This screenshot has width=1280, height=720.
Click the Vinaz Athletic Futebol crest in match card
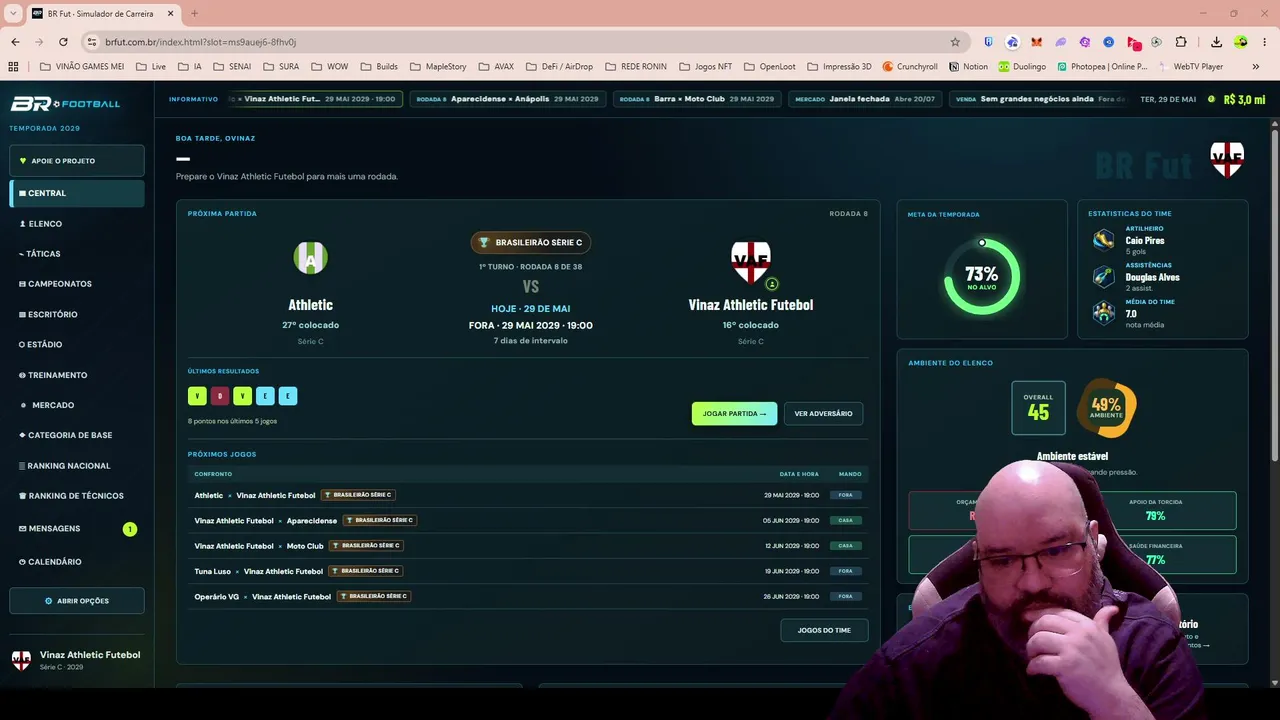751,262
